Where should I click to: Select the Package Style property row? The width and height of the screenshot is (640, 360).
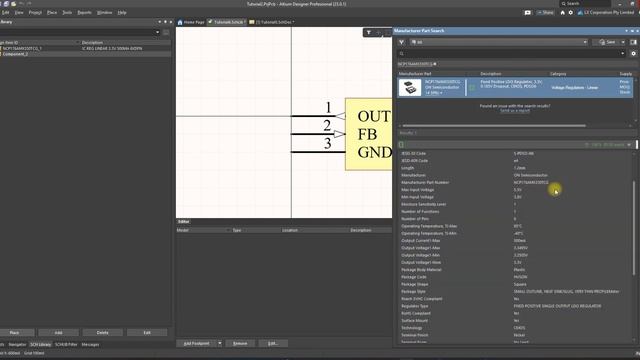click(x=515, y=291)
